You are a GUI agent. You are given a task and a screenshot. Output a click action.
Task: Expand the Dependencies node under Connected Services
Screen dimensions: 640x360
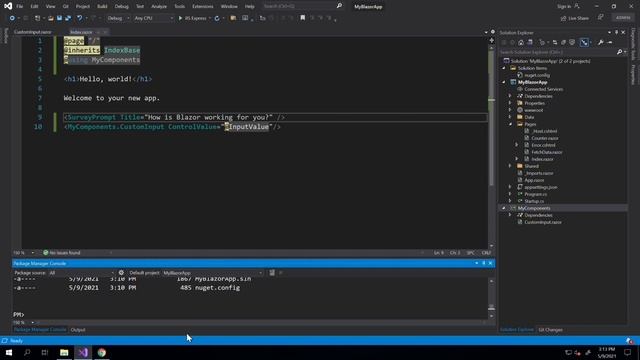coord(510,96)
